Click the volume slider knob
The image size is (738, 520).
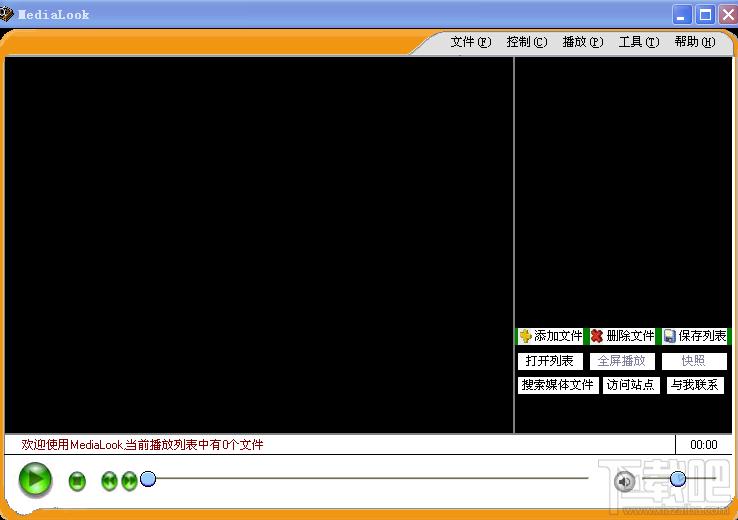(x=678, y=479)
